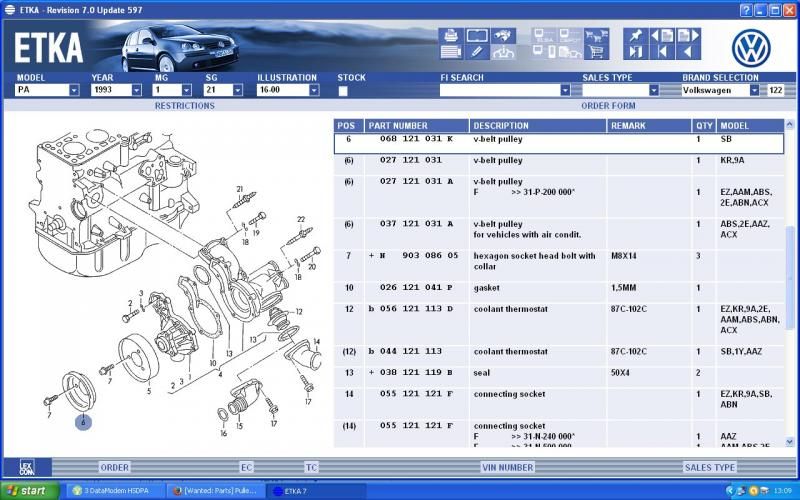Click the pushpin icon
This screenshot has width=800, height=500.
636,36
